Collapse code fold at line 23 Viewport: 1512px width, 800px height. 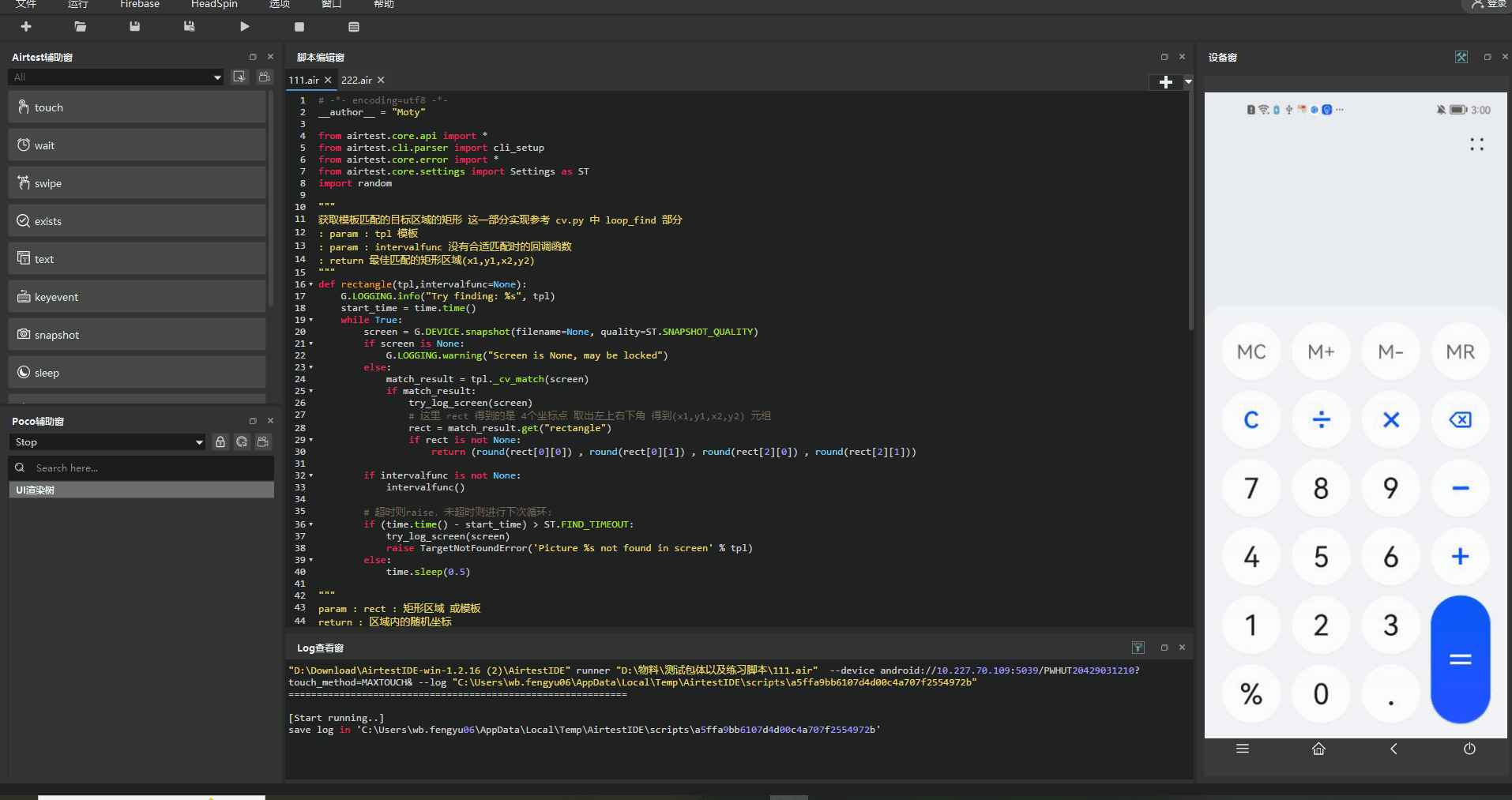click(310, 367)
